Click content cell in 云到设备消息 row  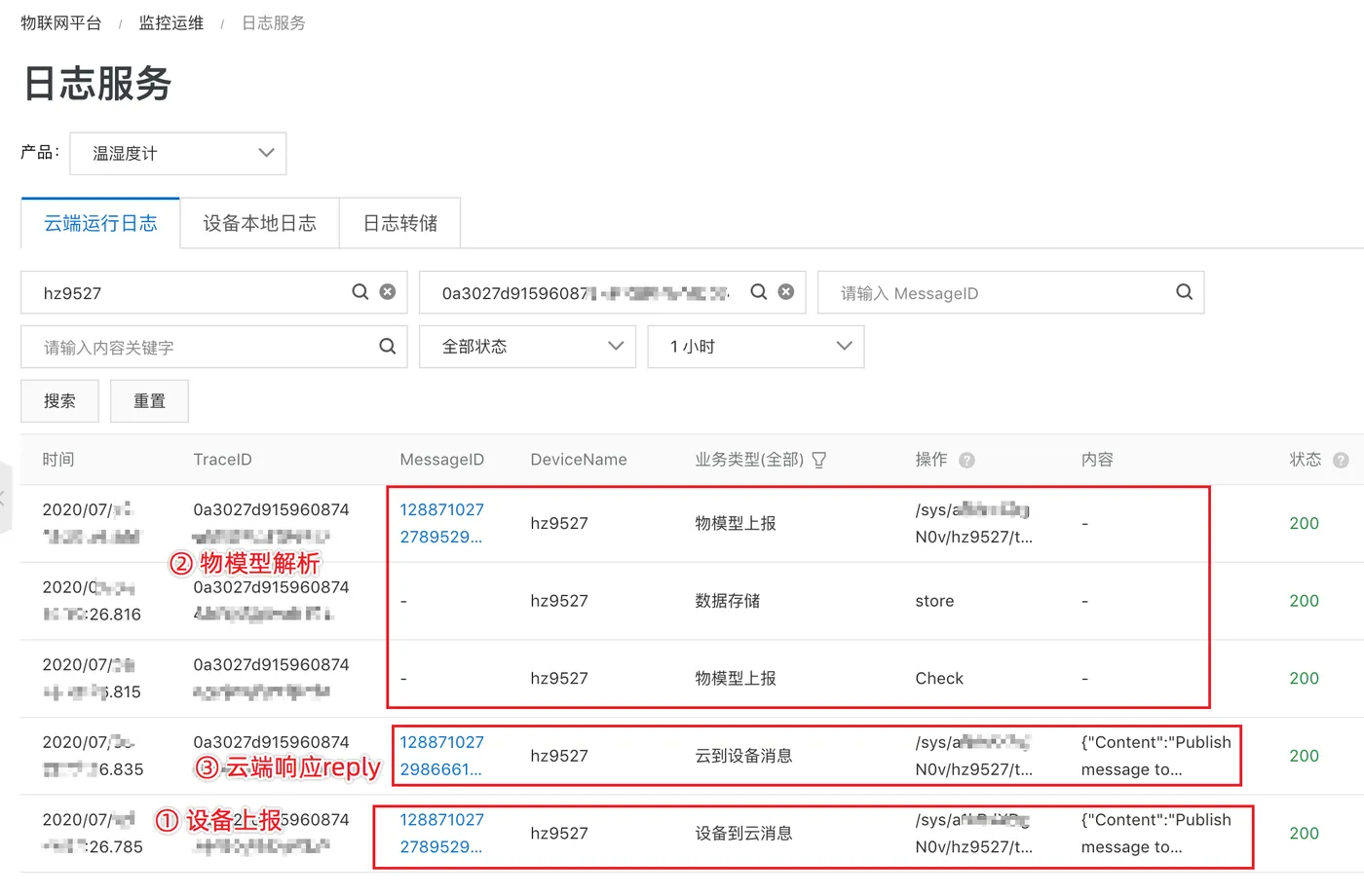pos(1156,756)
